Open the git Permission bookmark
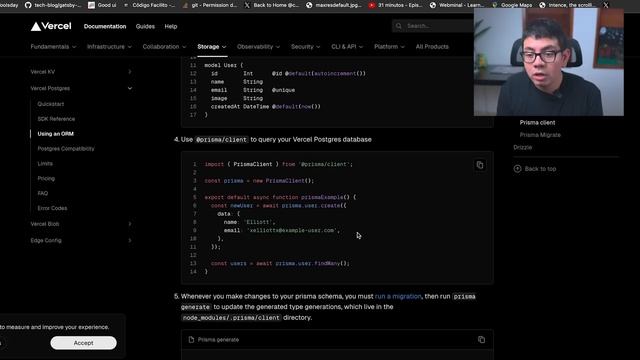The image size is (640, 360). (x=210, y=5)
